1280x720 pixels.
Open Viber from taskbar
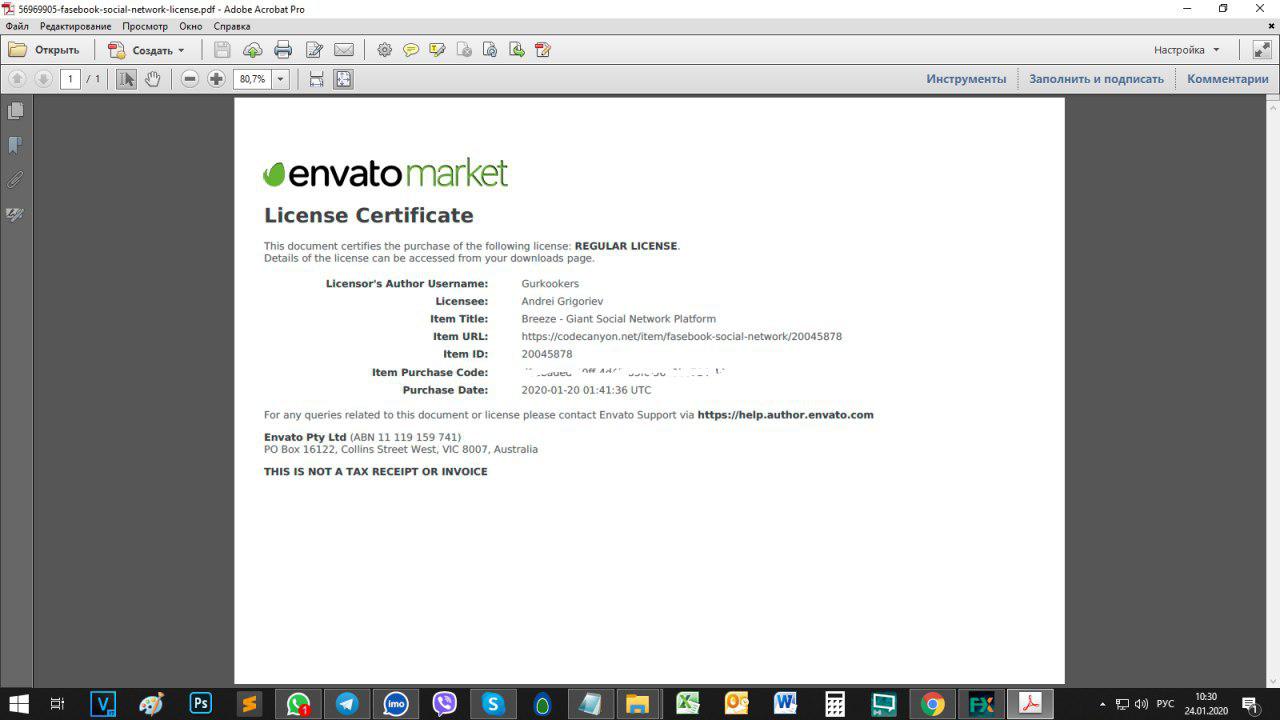(x=444, y=704)
